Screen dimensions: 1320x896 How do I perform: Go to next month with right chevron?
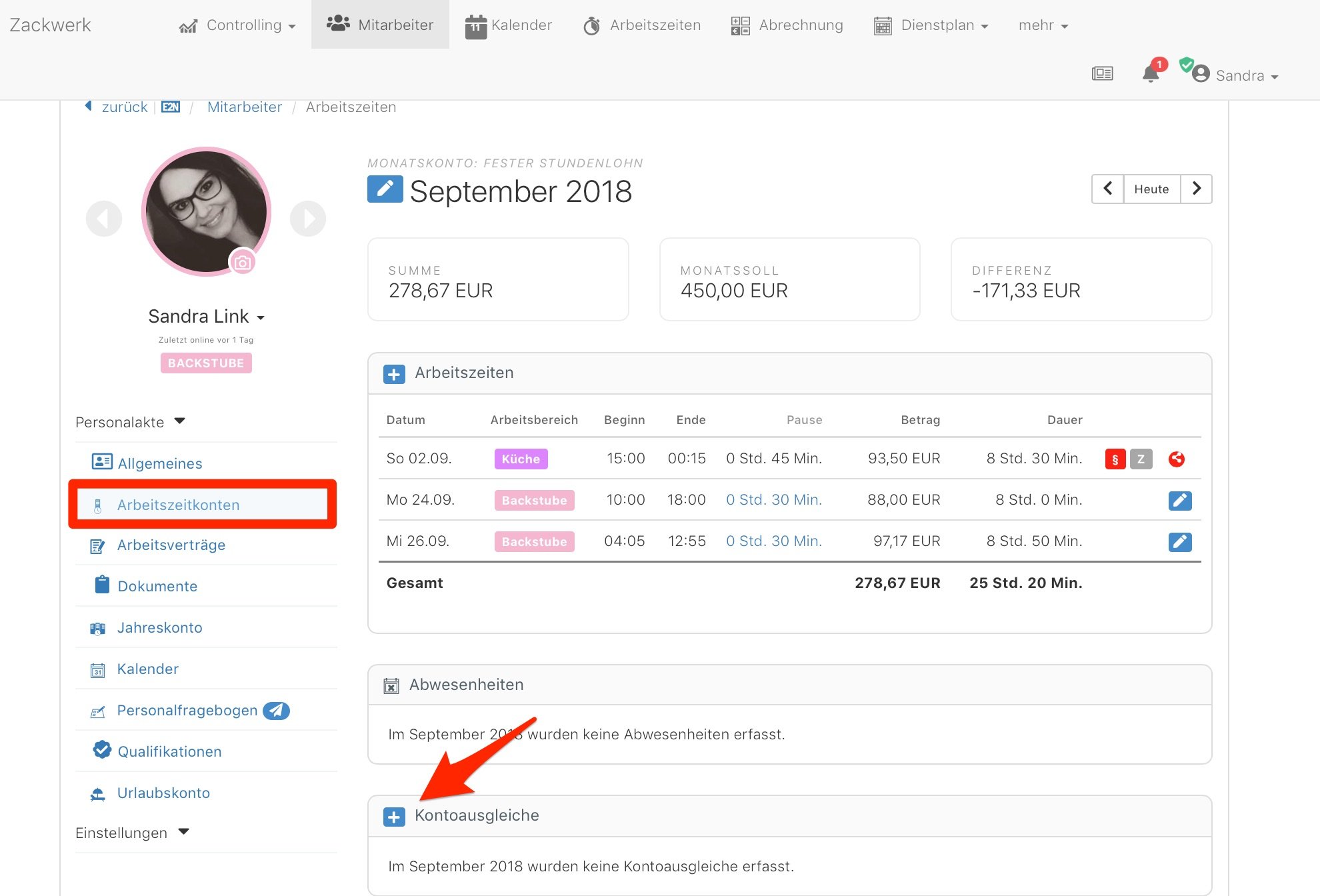click(1196, 189)
